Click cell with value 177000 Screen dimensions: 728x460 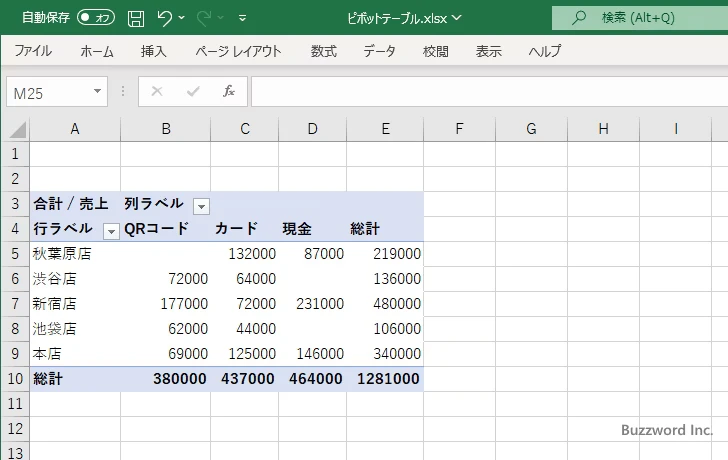pyautogui.click(x=165, y=304)
